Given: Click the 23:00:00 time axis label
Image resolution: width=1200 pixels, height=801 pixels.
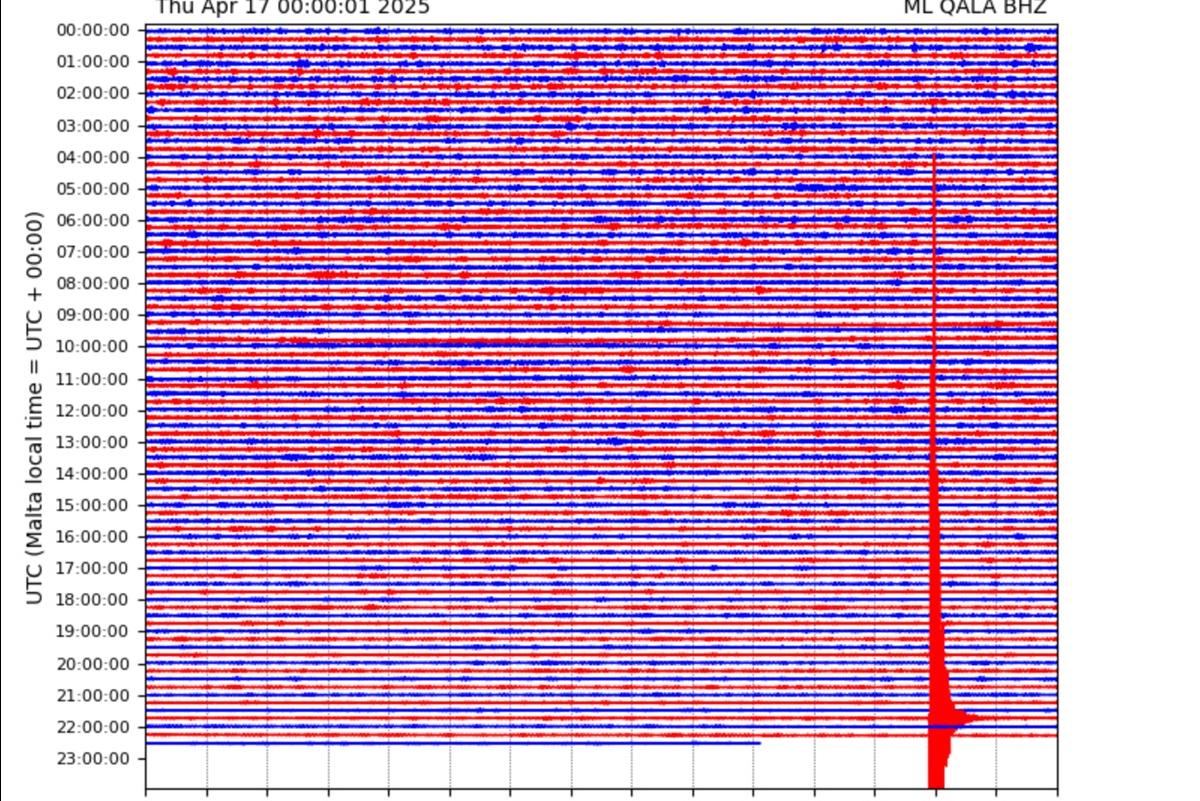Looking at the screenshot, I should coord(93,758).
